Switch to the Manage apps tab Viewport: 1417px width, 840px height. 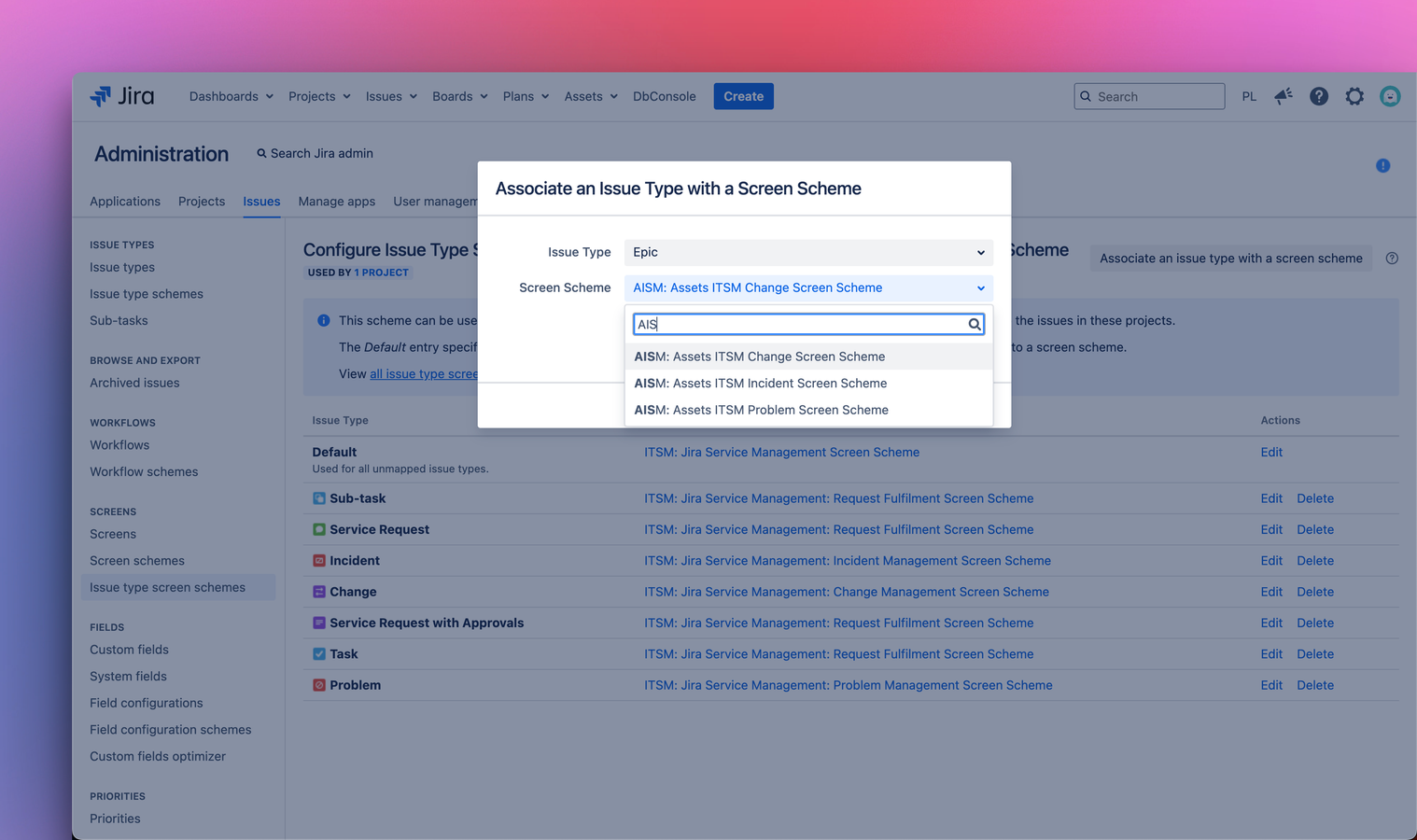337,202
